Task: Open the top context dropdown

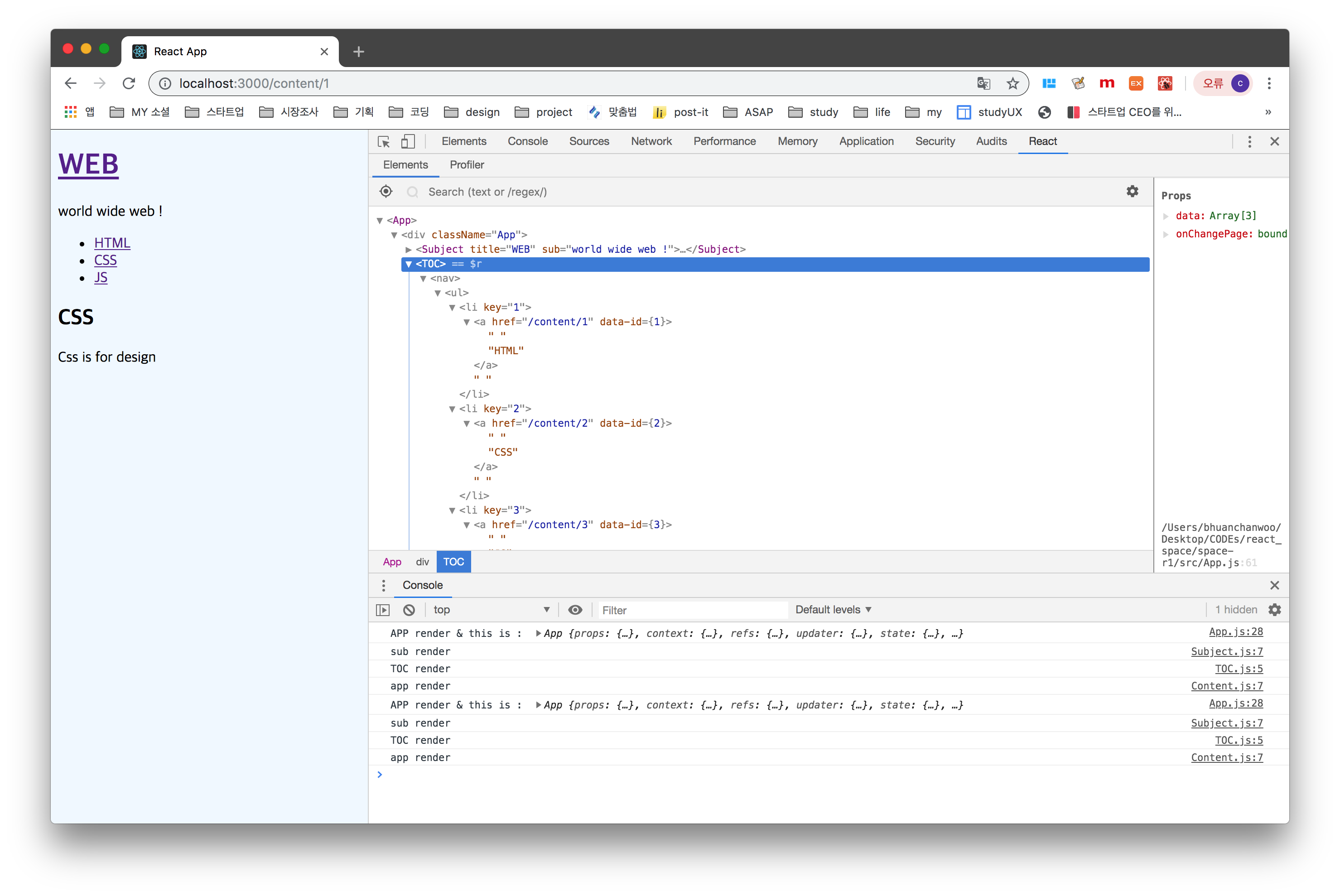Action: click(491, 610)
